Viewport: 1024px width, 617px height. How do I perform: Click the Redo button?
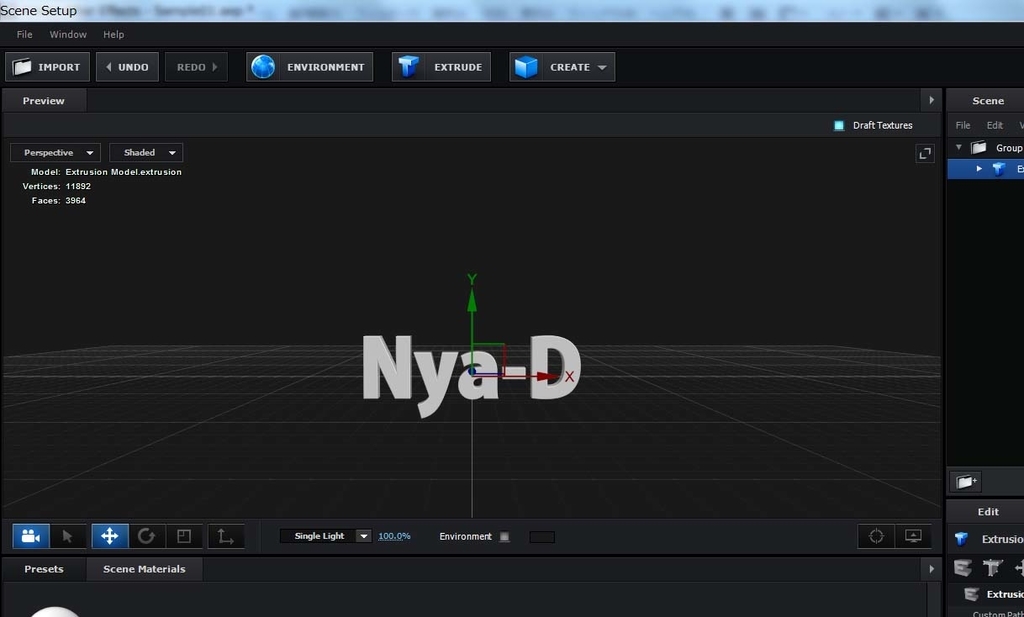coord(197,67)
